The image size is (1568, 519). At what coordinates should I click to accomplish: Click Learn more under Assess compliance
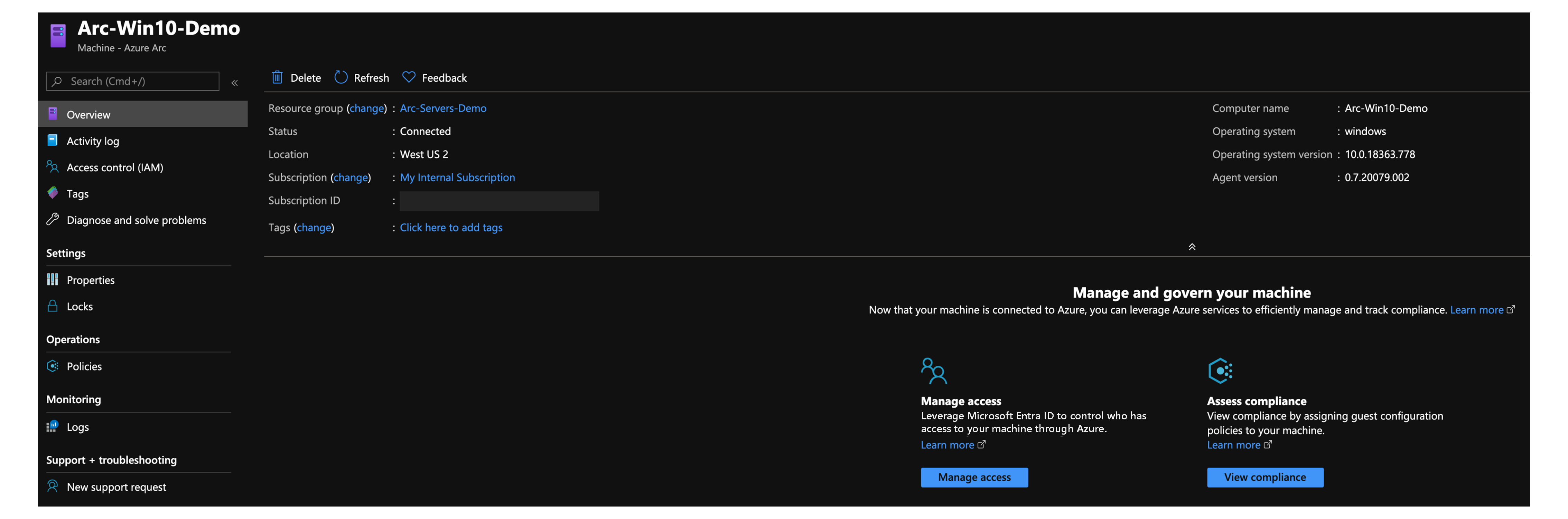tap(1233, 445)
